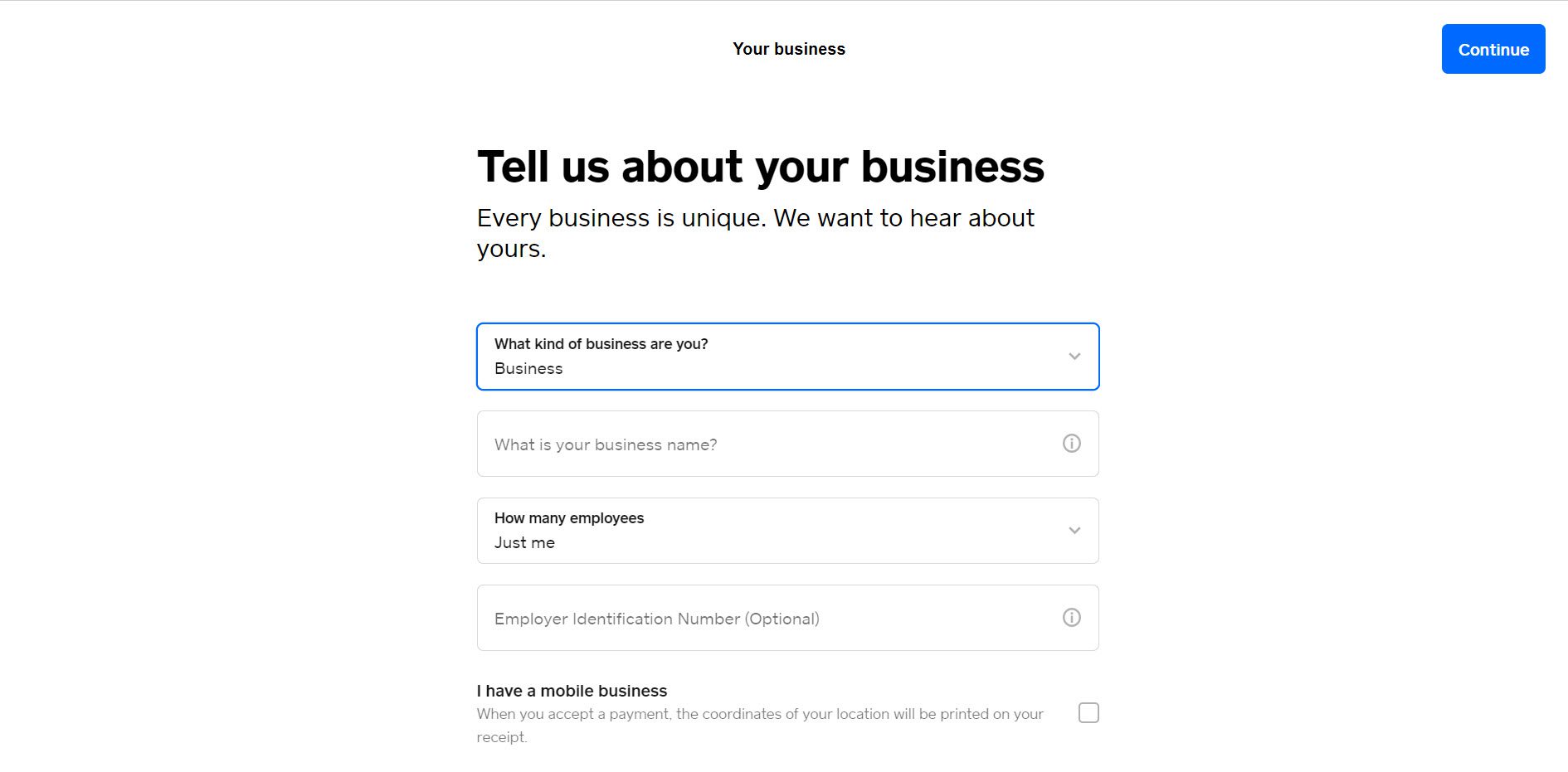Enable the 'I have a mobile business' checkbox

(1088, 713)
